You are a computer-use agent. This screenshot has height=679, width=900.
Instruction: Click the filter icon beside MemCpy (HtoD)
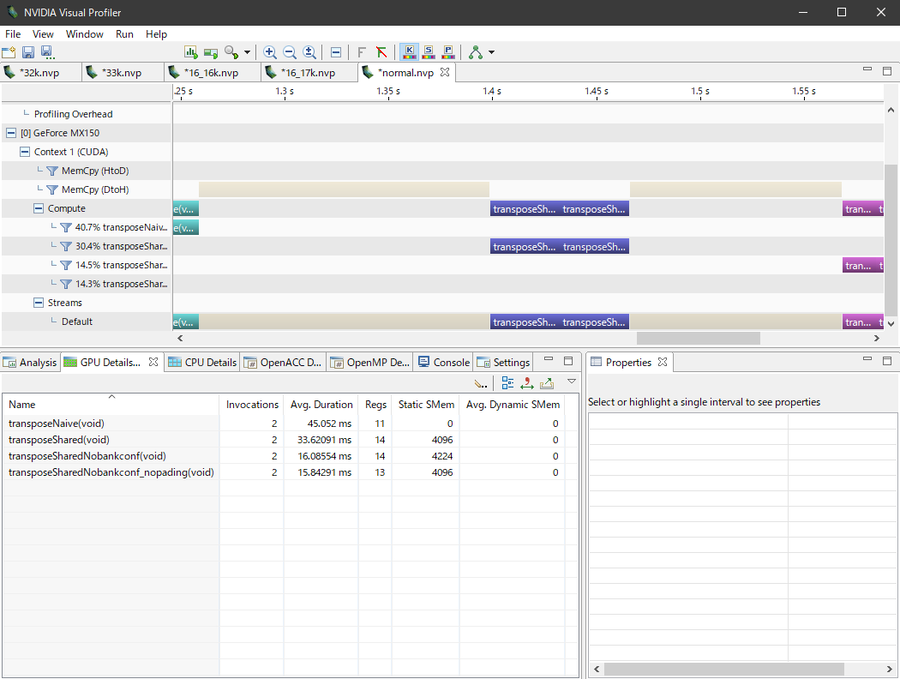point(53,171)
